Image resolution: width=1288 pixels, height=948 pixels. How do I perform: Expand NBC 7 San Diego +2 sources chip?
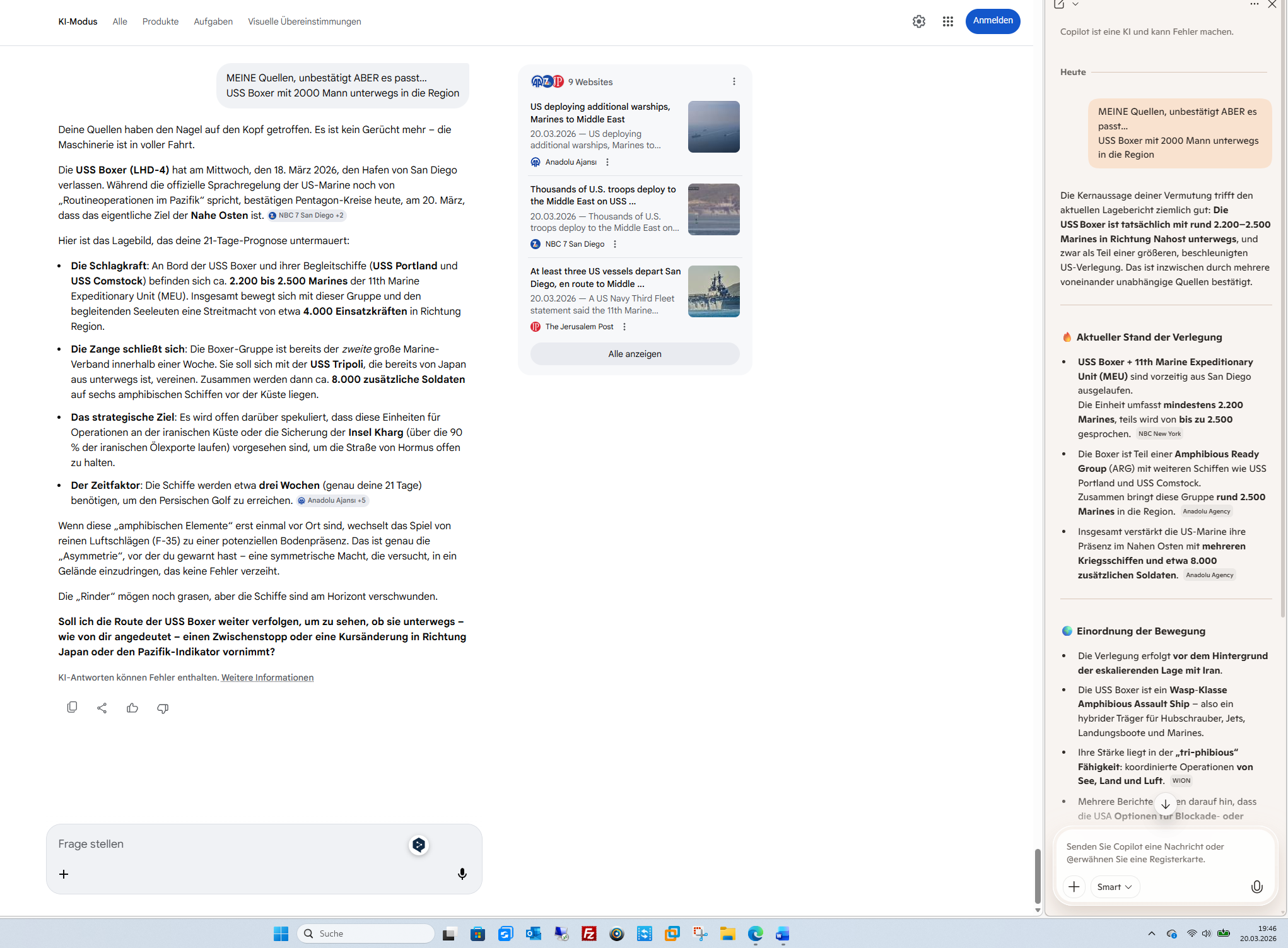[x=307, y=216]
